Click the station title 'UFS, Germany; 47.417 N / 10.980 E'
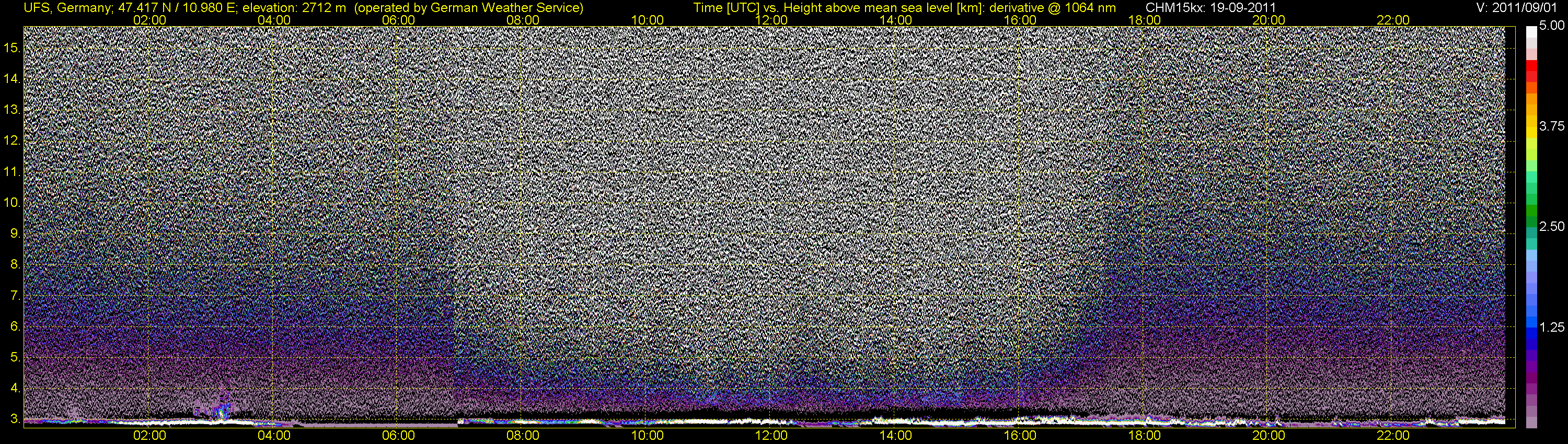 (130, 8)
